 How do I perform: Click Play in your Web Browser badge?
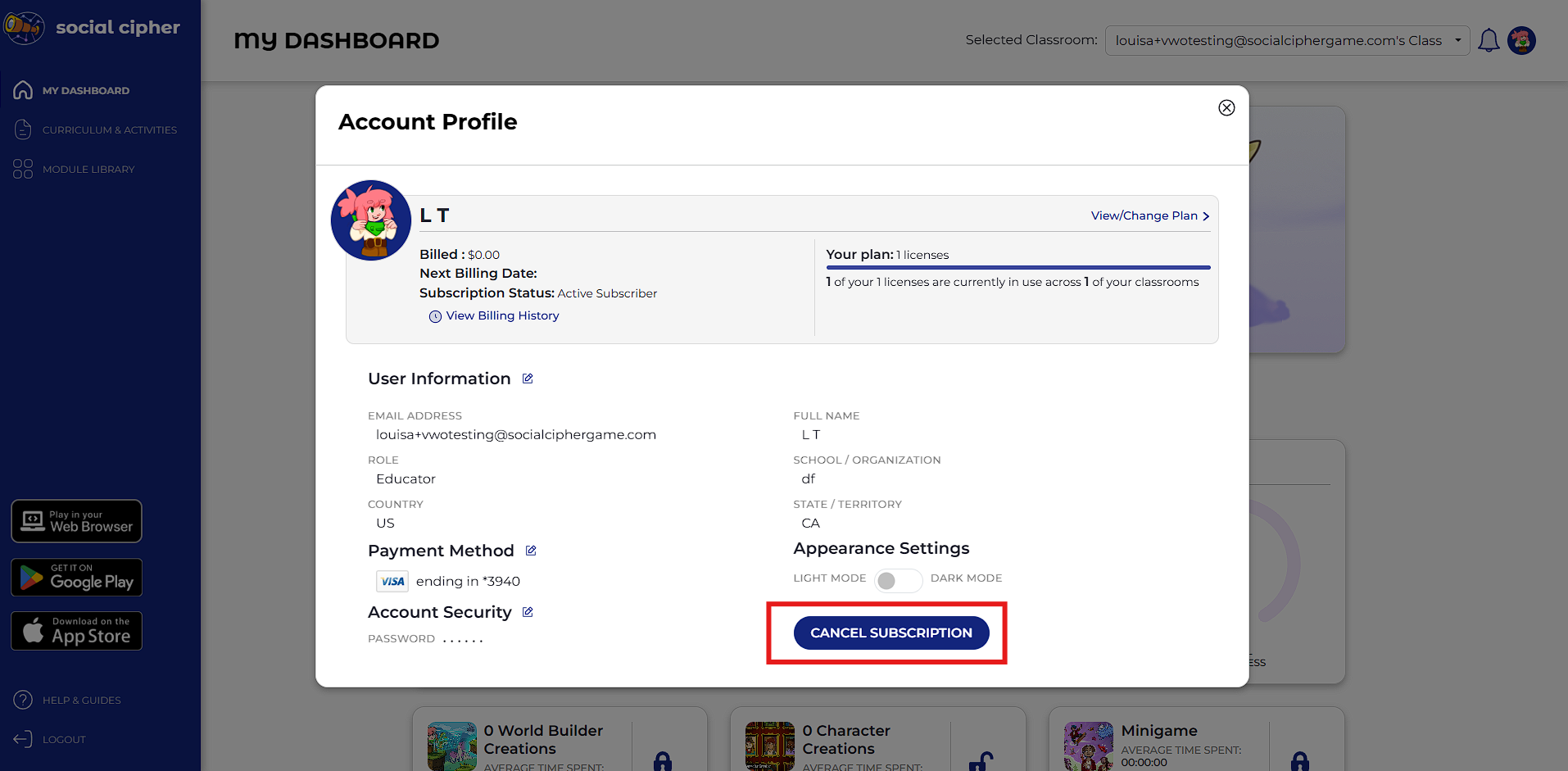77,521
